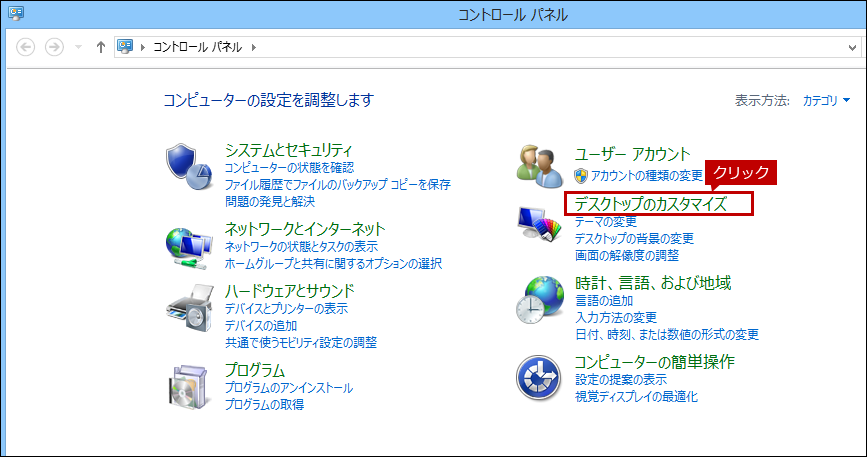Click 入力方法の変更 link

[616, 318]
